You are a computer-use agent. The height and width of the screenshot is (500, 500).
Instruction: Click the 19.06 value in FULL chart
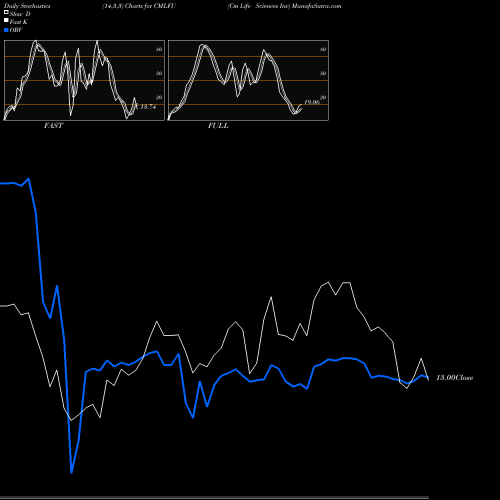pos(312,102)
